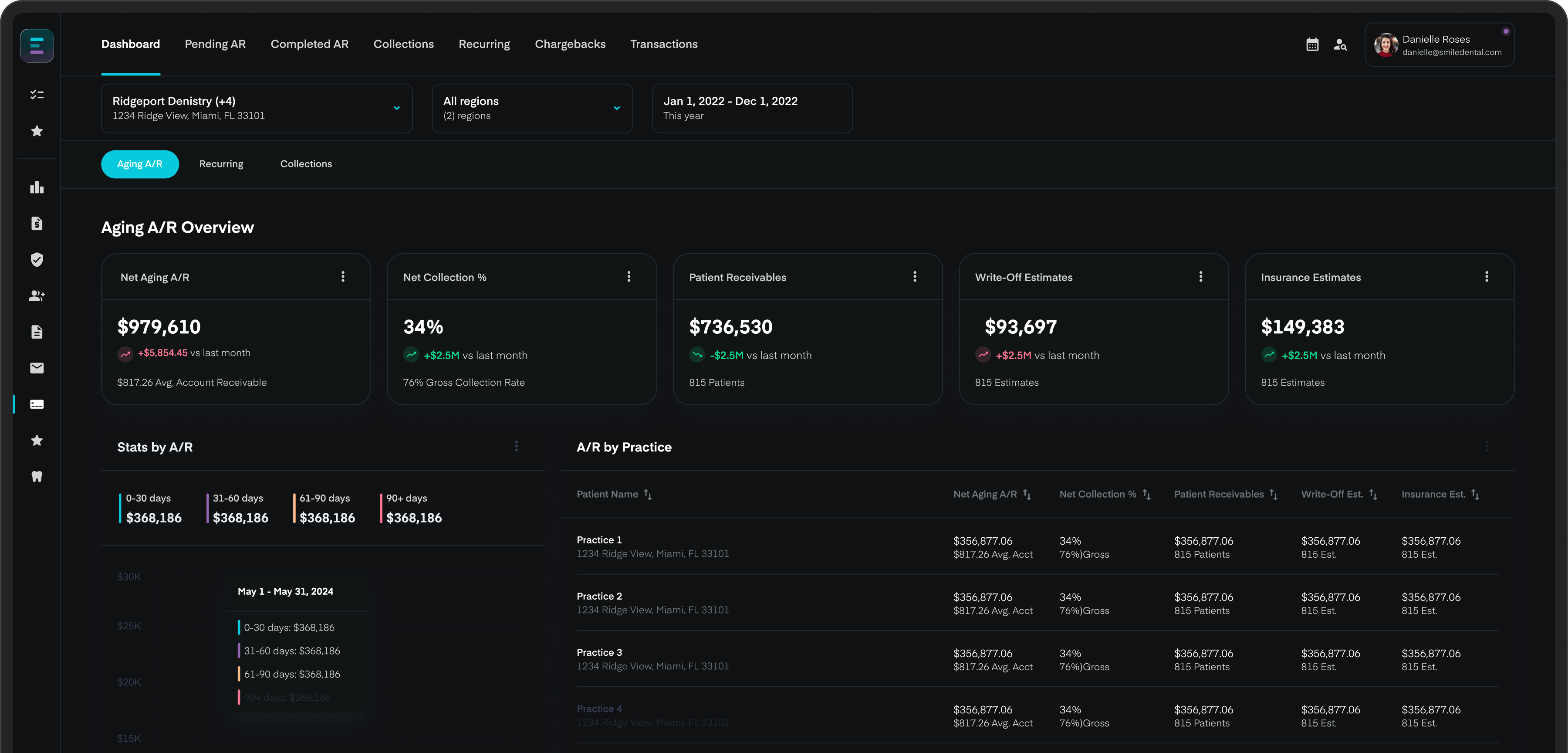This screenshot has height=753, width=1568.
Task: Select the Recurring sub-tab pill
Action: tap(221, 164)
